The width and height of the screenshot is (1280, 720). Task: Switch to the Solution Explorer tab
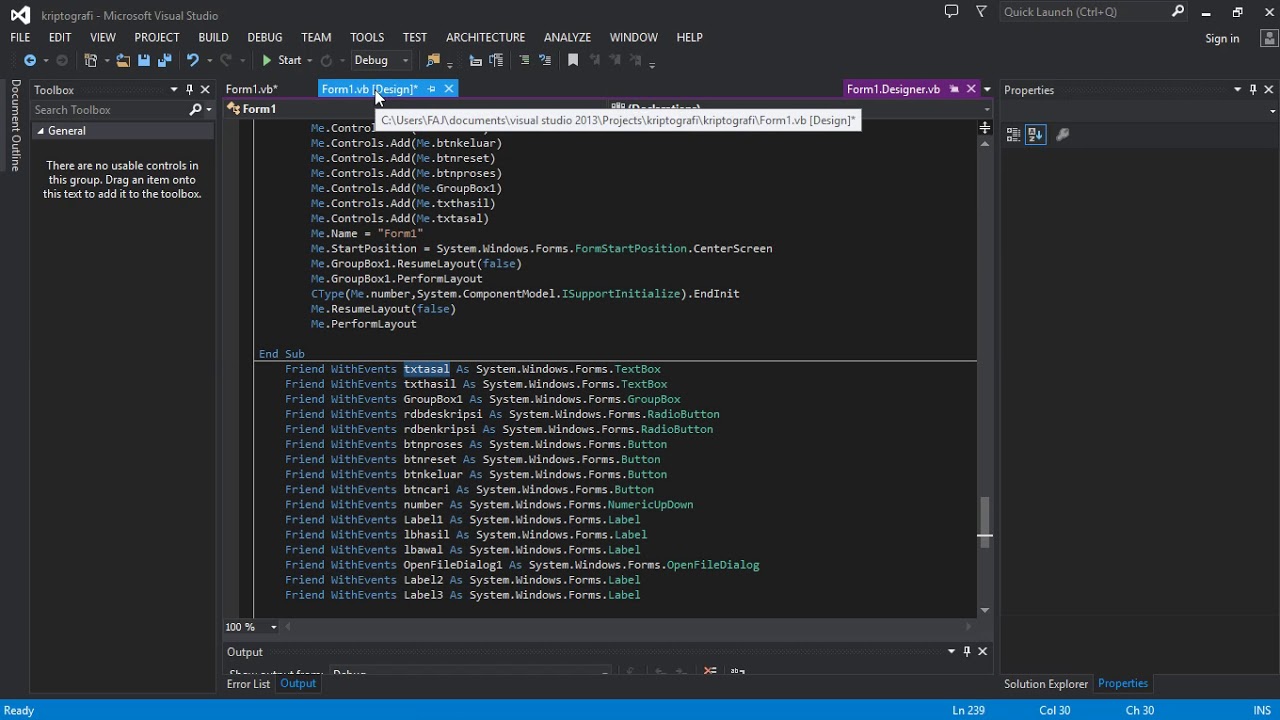click(1046, 684)
